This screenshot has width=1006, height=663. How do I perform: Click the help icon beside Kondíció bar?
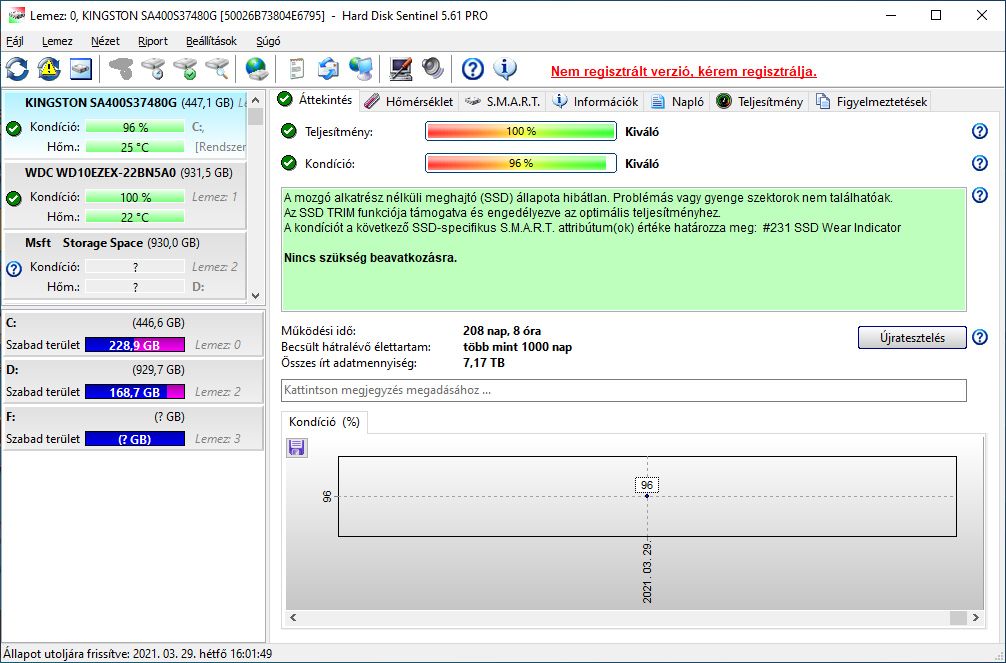click(x=980, y=163)
